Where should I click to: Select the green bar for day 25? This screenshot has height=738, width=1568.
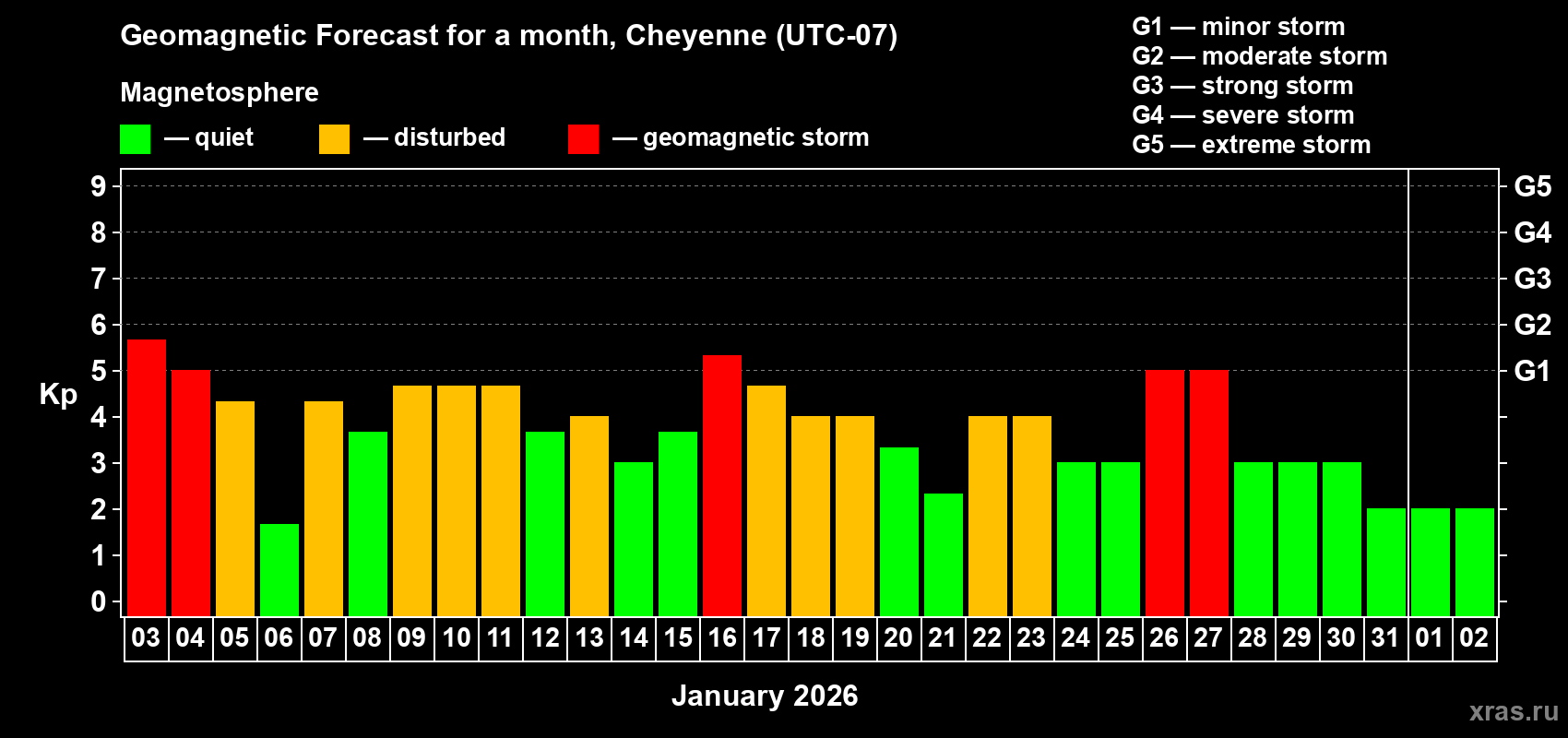click(x=1121, y=540)
